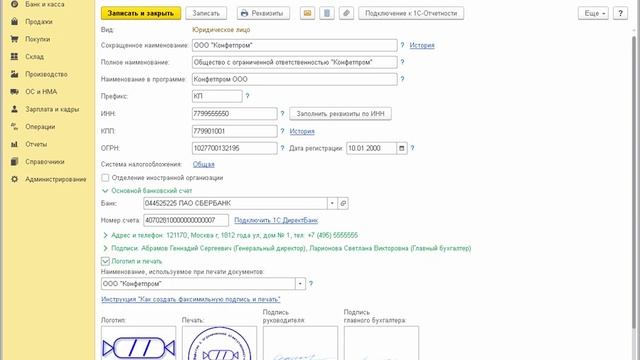Open История link next to short name
The width and height of the screenshot is (640, 360).
(422, 45)
